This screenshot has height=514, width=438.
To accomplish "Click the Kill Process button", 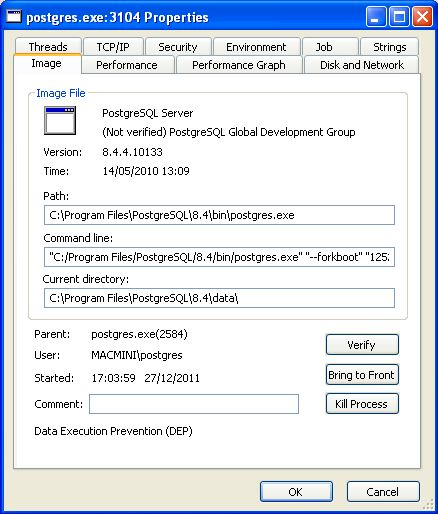I will (362, 404).
